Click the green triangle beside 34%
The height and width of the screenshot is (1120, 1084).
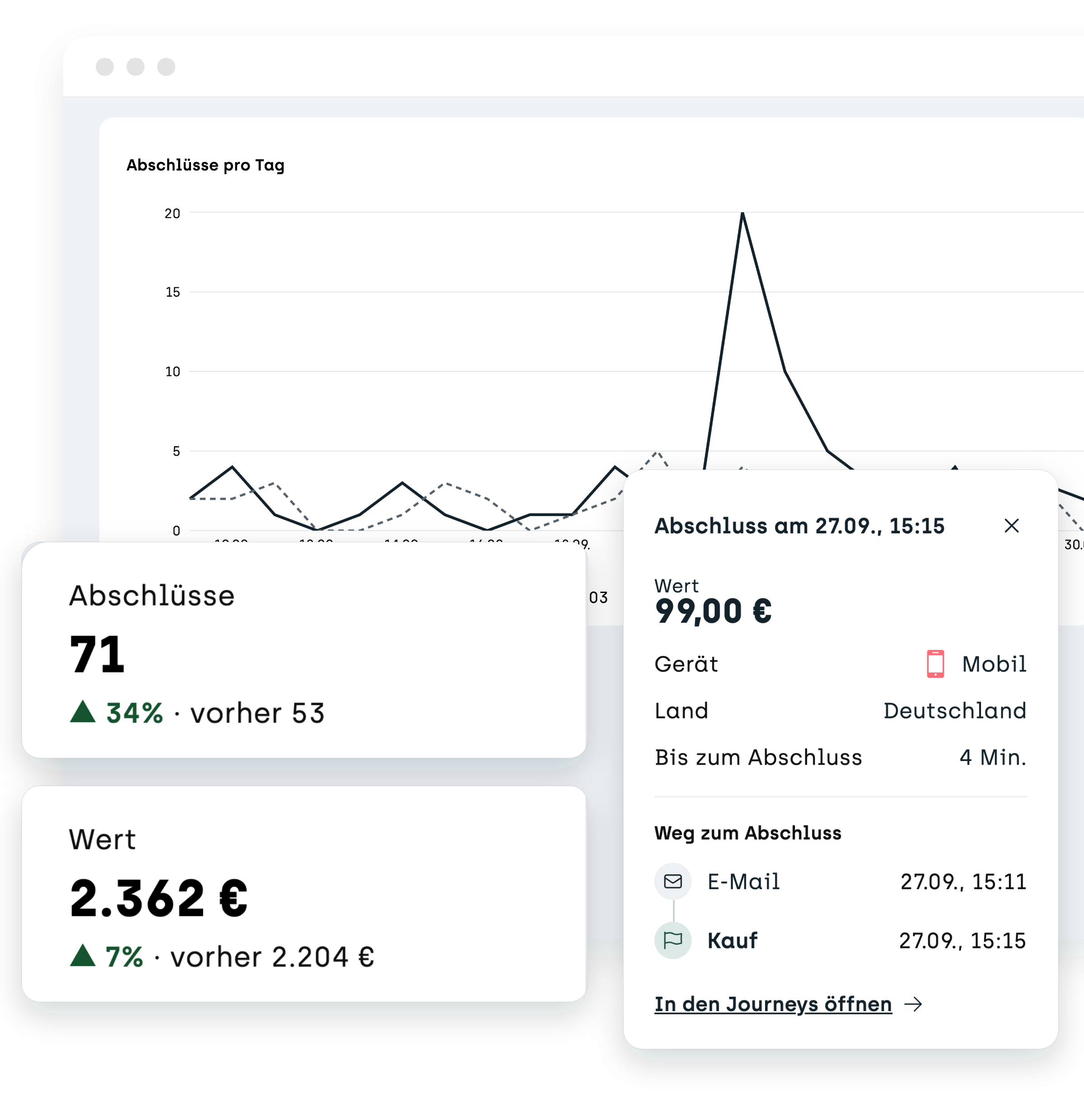83,711
